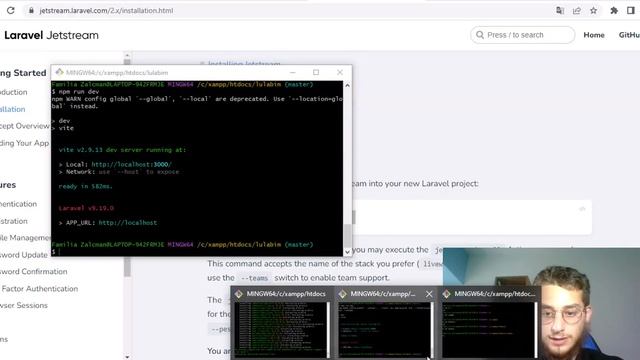Open the Profile Management sidebar link
Screen dimensions: 640x360
pyautogui.click(x=25, y=238)
